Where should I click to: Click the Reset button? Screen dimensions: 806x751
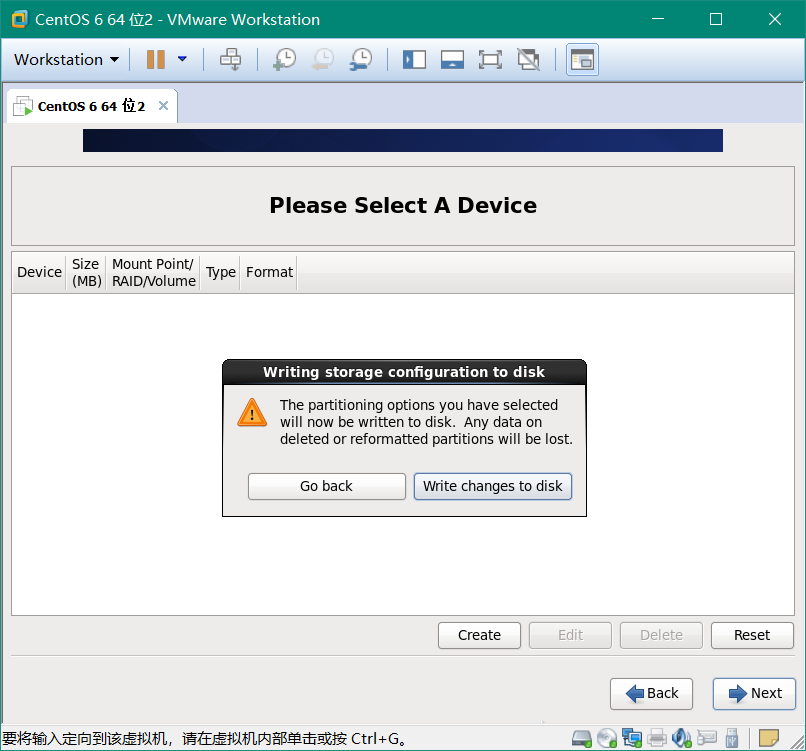752,635
